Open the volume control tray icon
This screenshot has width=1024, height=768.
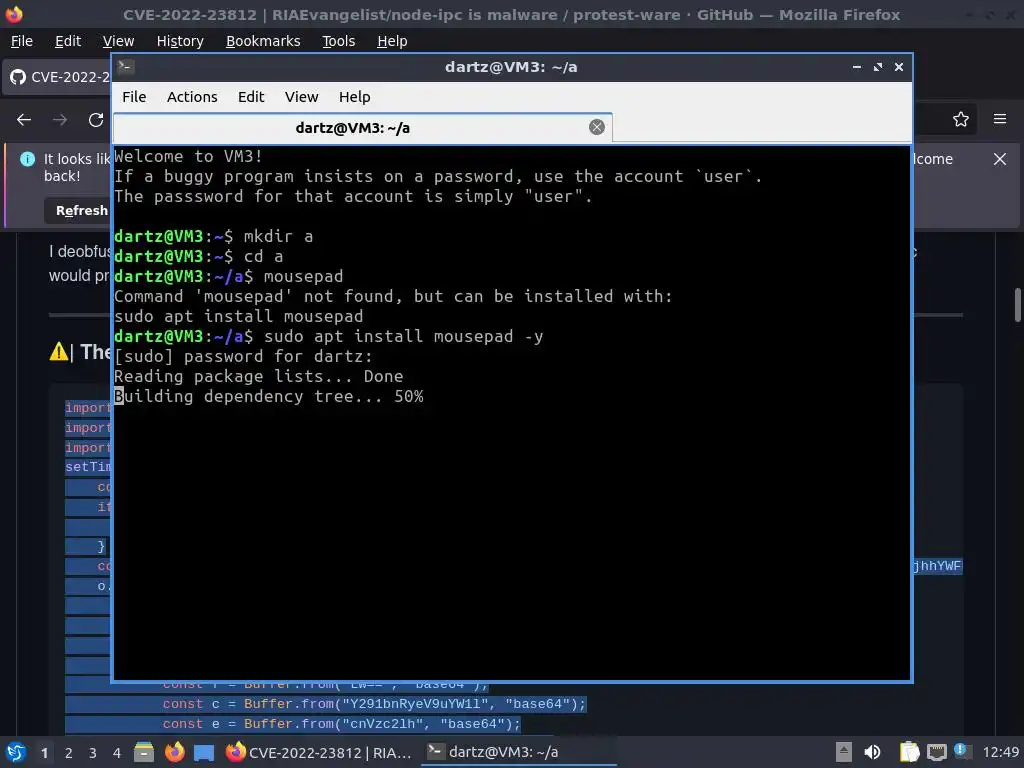872,752
